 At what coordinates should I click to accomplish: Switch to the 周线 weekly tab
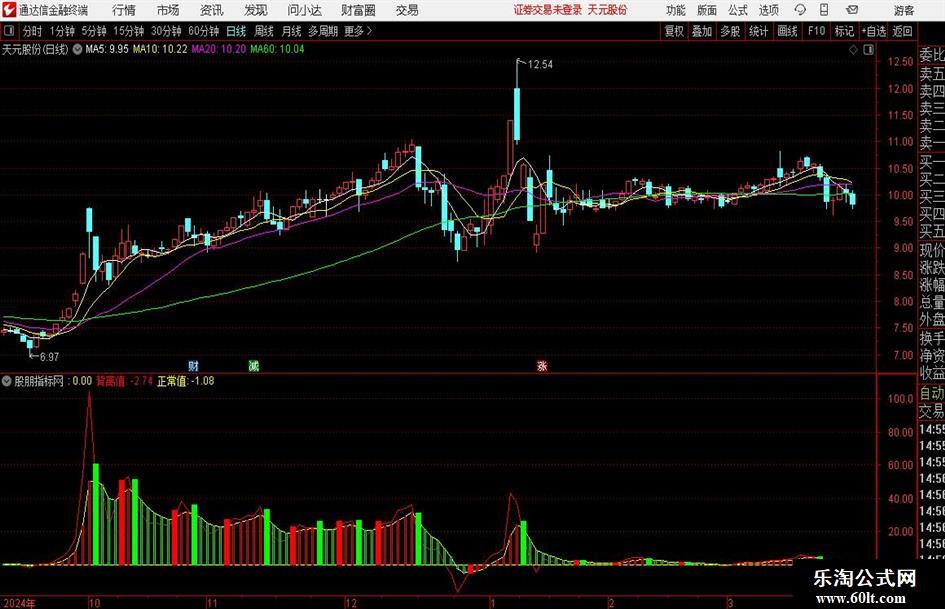coord(264,31)
